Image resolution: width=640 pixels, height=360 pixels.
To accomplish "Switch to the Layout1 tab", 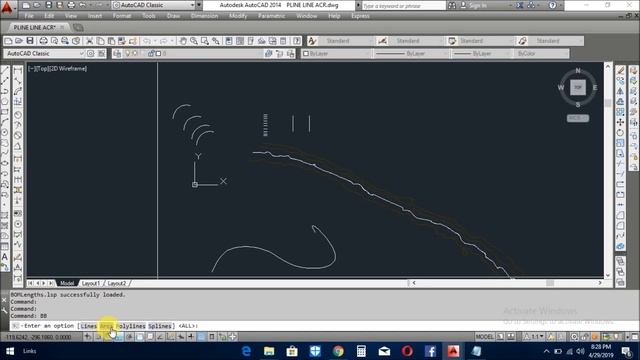I will (x=91, y=283).
